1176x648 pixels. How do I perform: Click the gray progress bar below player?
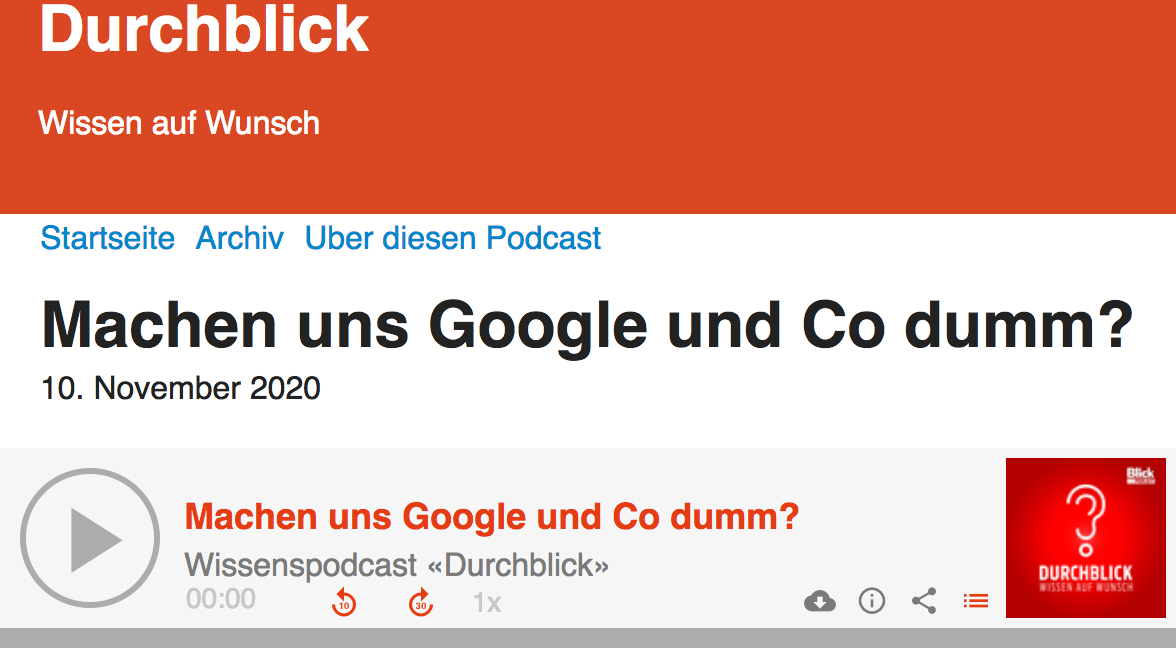click(x=588, y=638)
